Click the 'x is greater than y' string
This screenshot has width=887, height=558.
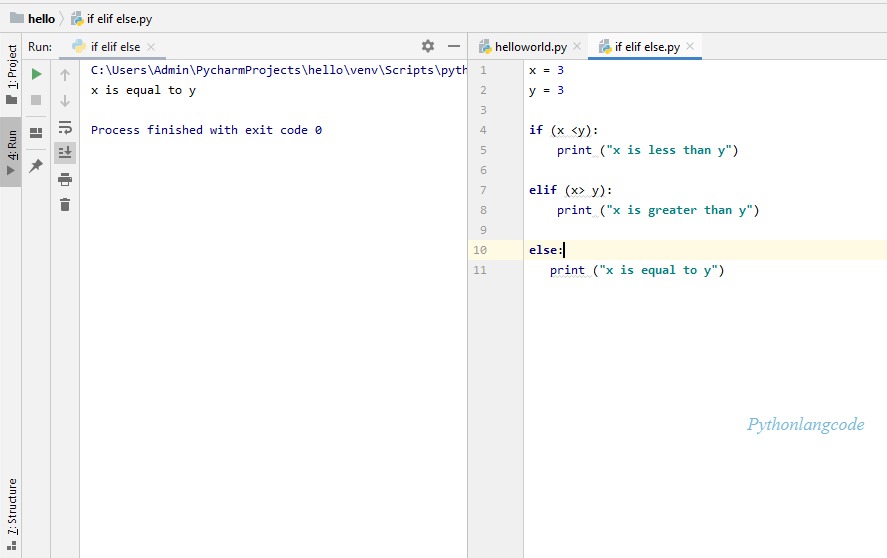coord(679,210)
